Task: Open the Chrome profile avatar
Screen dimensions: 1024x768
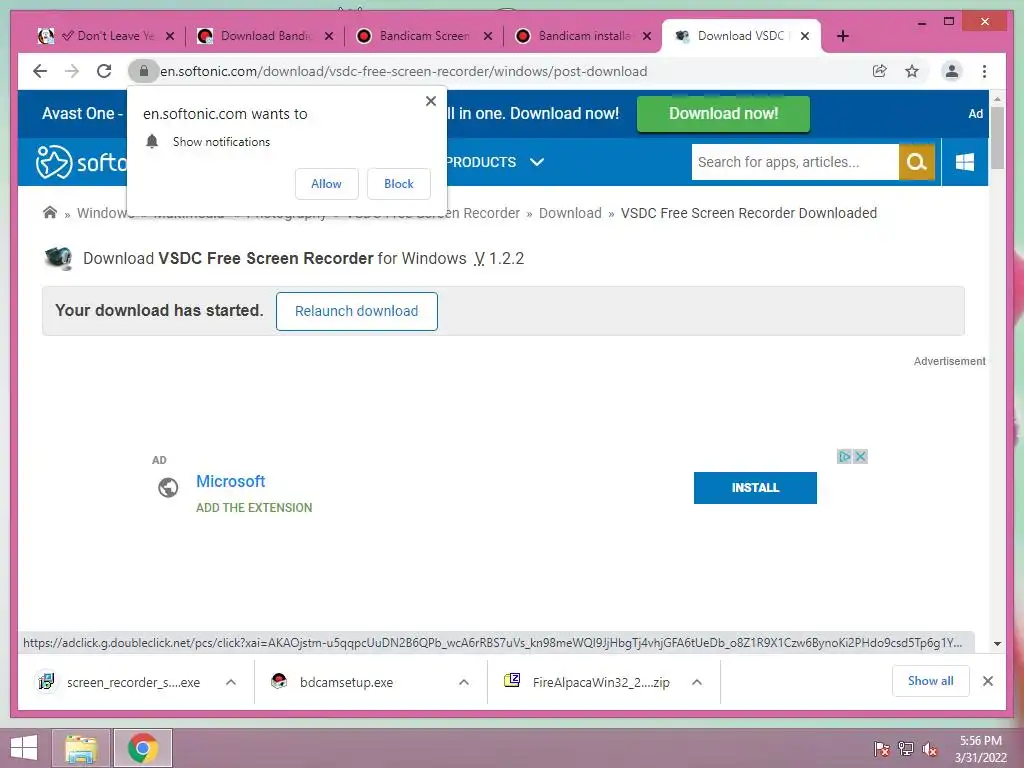Action: click(x=952, y=71)
